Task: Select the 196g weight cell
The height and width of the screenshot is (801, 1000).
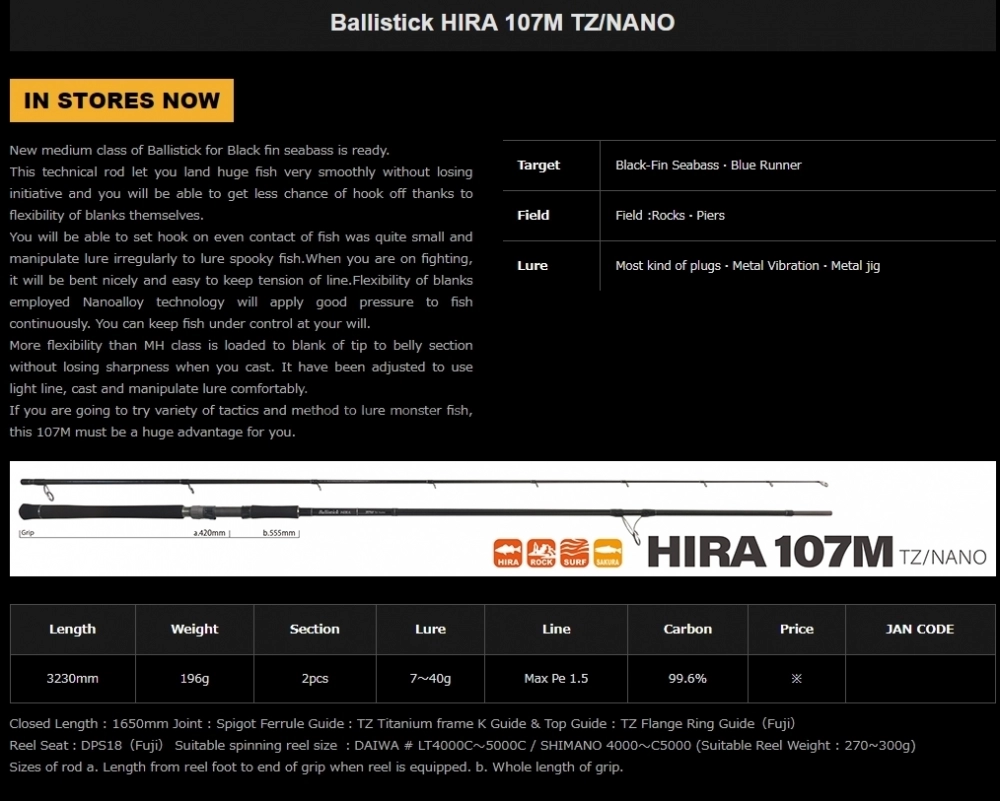Action: [x=195, y=679]
